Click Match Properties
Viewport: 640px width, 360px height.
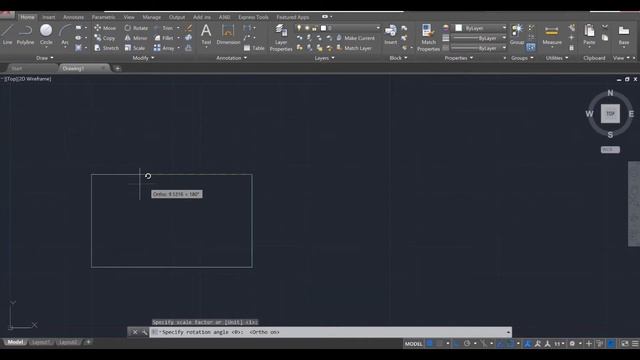pyautogui.click(x=428, y=38)
